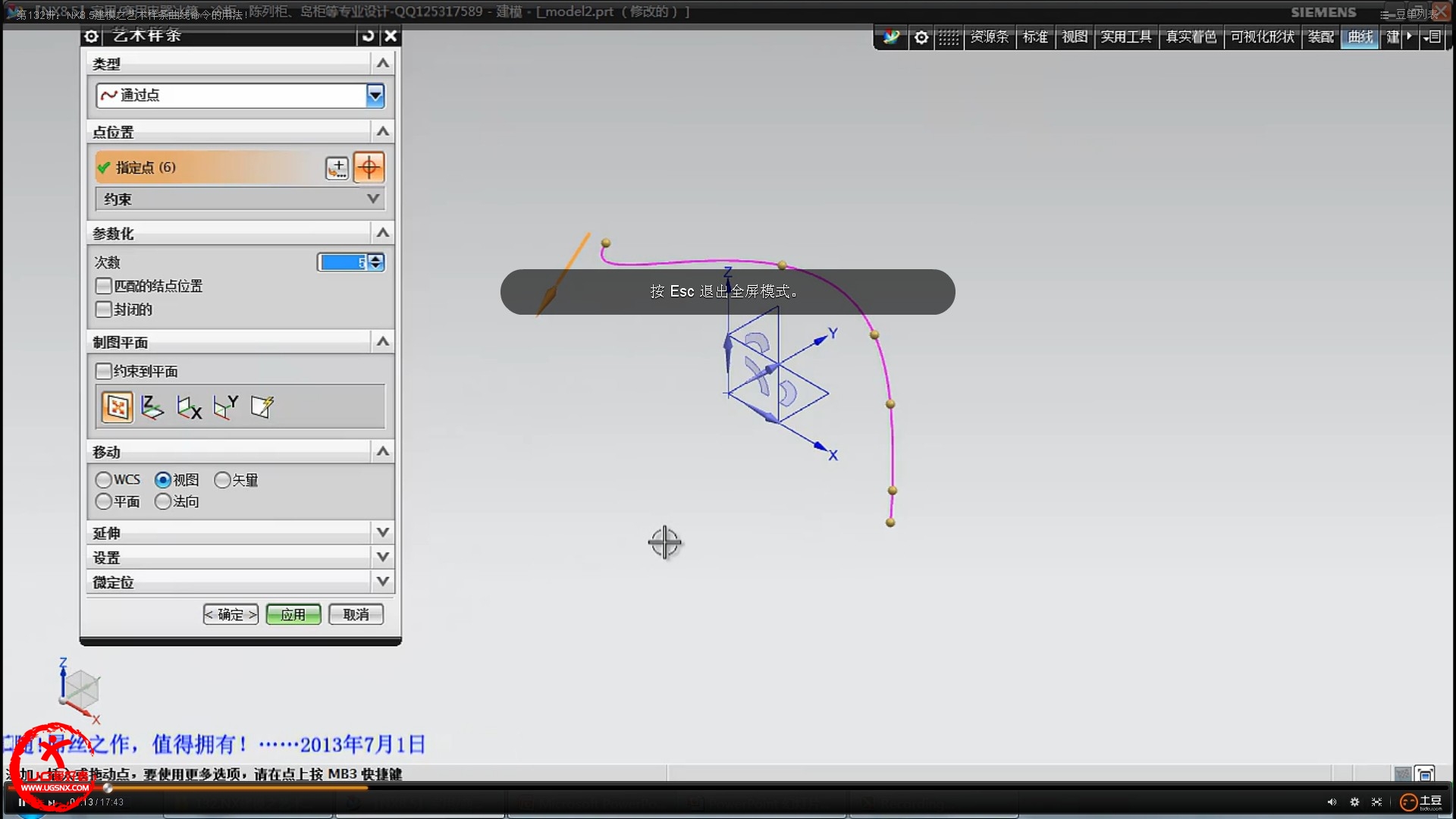
Task: Open the general plane definition icon
Action: click(262, 407)
